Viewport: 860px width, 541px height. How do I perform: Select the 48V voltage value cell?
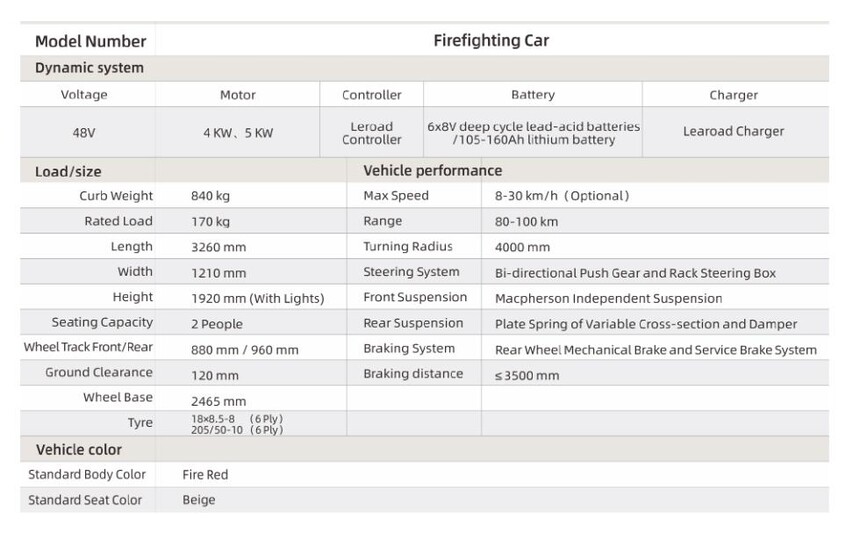point(84,133)
